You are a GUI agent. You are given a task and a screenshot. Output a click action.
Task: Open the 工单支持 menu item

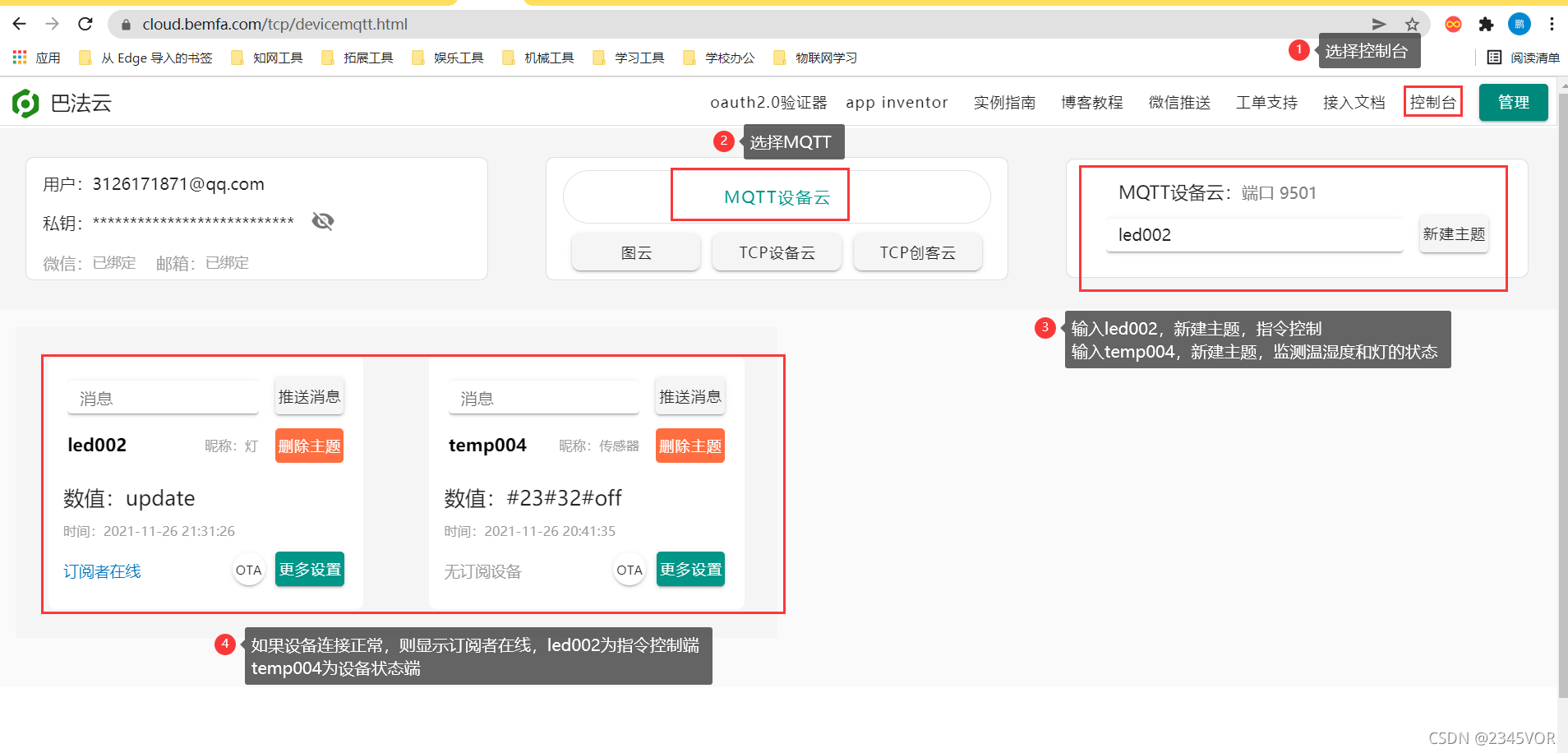pos(1266,103)
